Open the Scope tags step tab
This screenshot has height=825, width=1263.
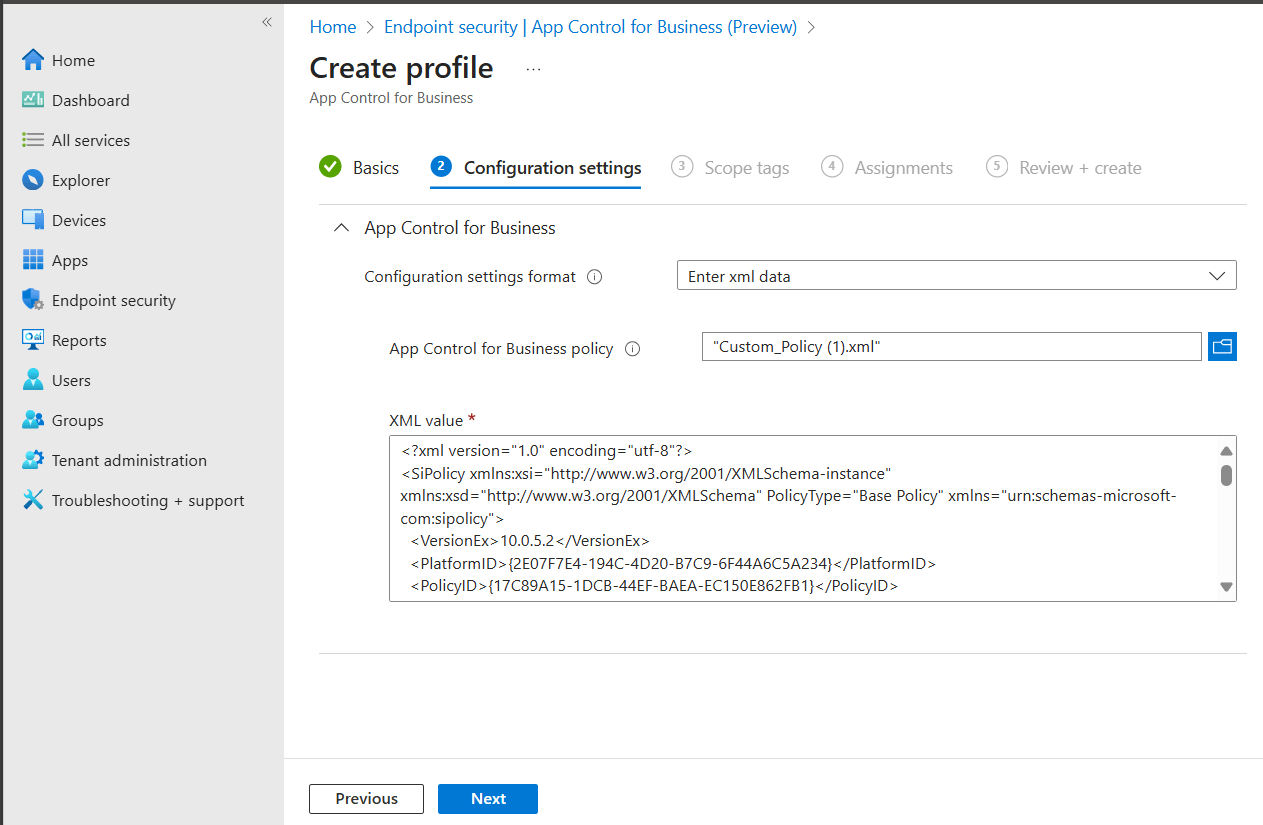coord(730,168)
